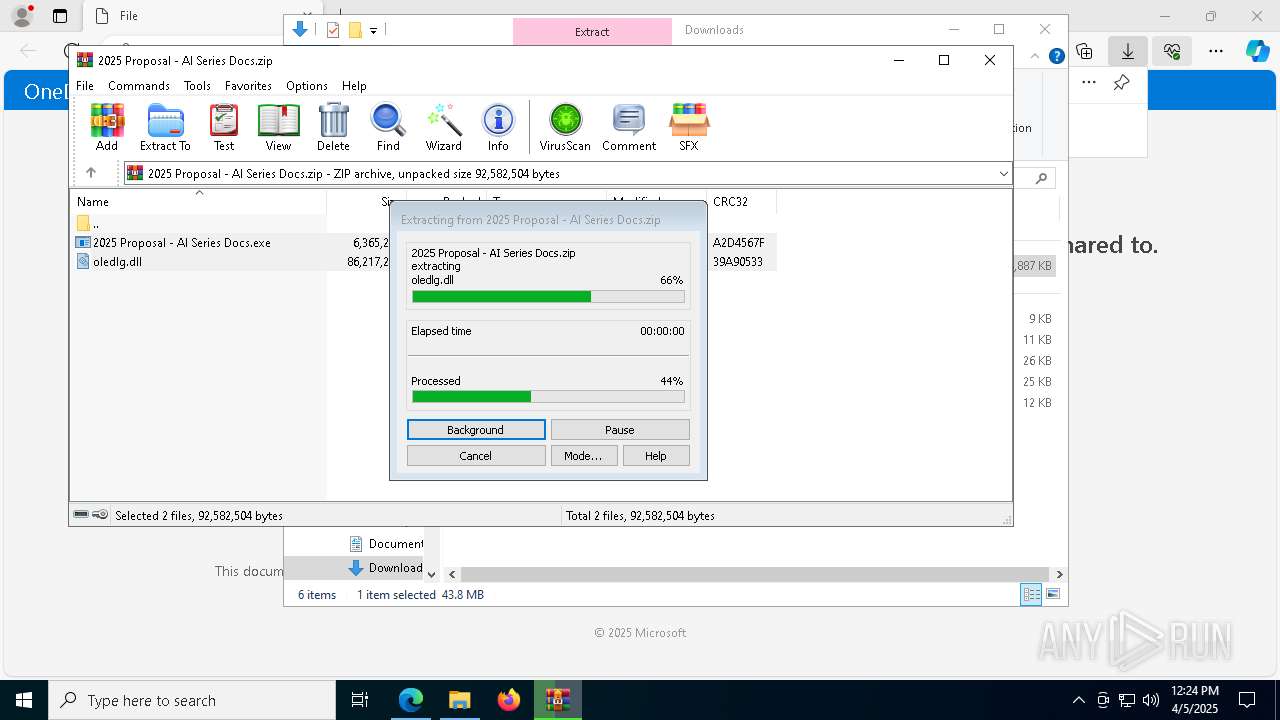Click the Processed total progress bar

(x=548, y=397)
